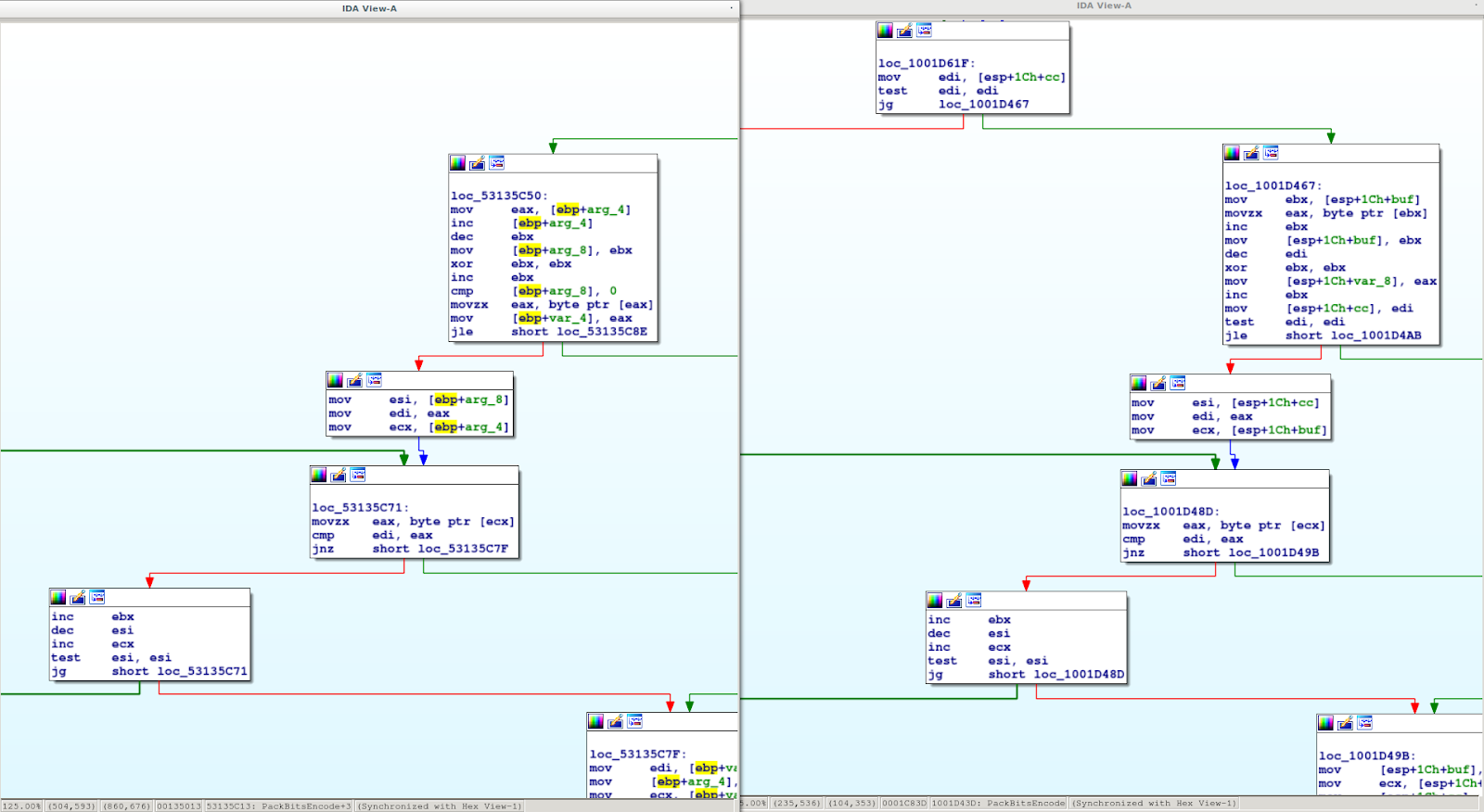Click node color icon on loc_53135C7F block
This screenshot has height=812, width=1484.
(x=595, y=721)
